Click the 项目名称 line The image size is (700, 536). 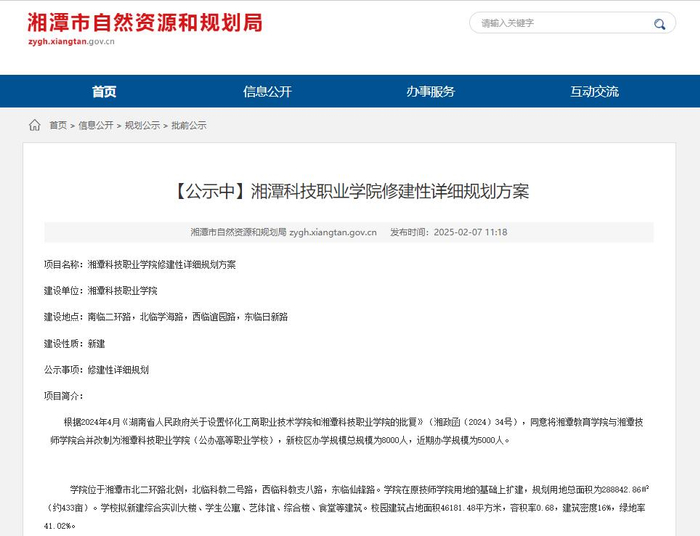[x=140, y=265]
